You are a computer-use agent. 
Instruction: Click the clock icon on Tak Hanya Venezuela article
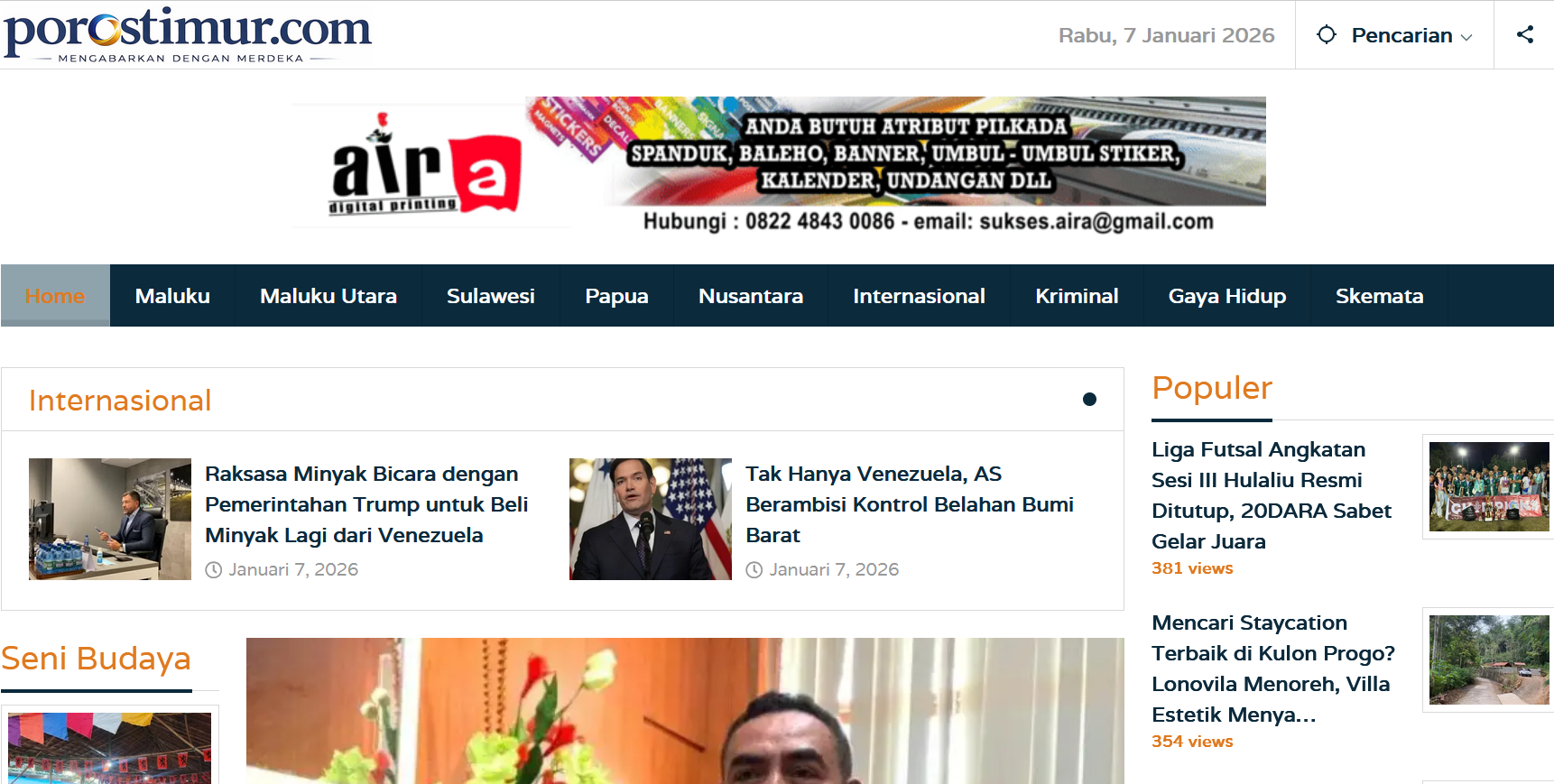click(x=754, y=570)
